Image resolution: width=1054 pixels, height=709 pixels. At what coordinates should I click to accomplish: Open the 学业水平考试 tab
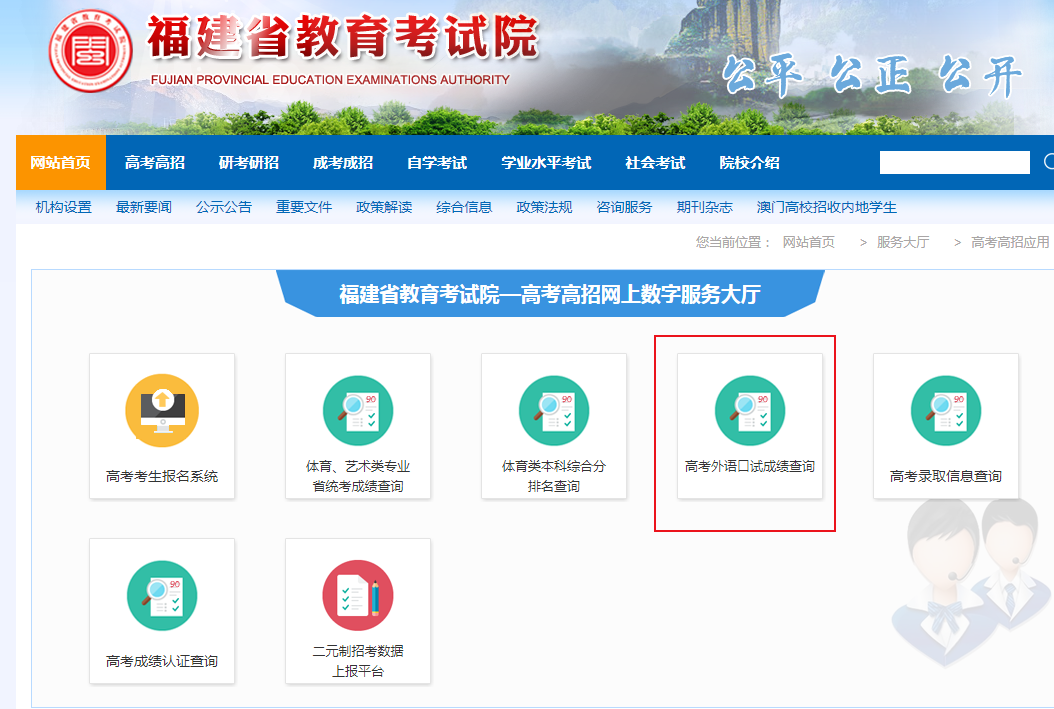(546, 163)
